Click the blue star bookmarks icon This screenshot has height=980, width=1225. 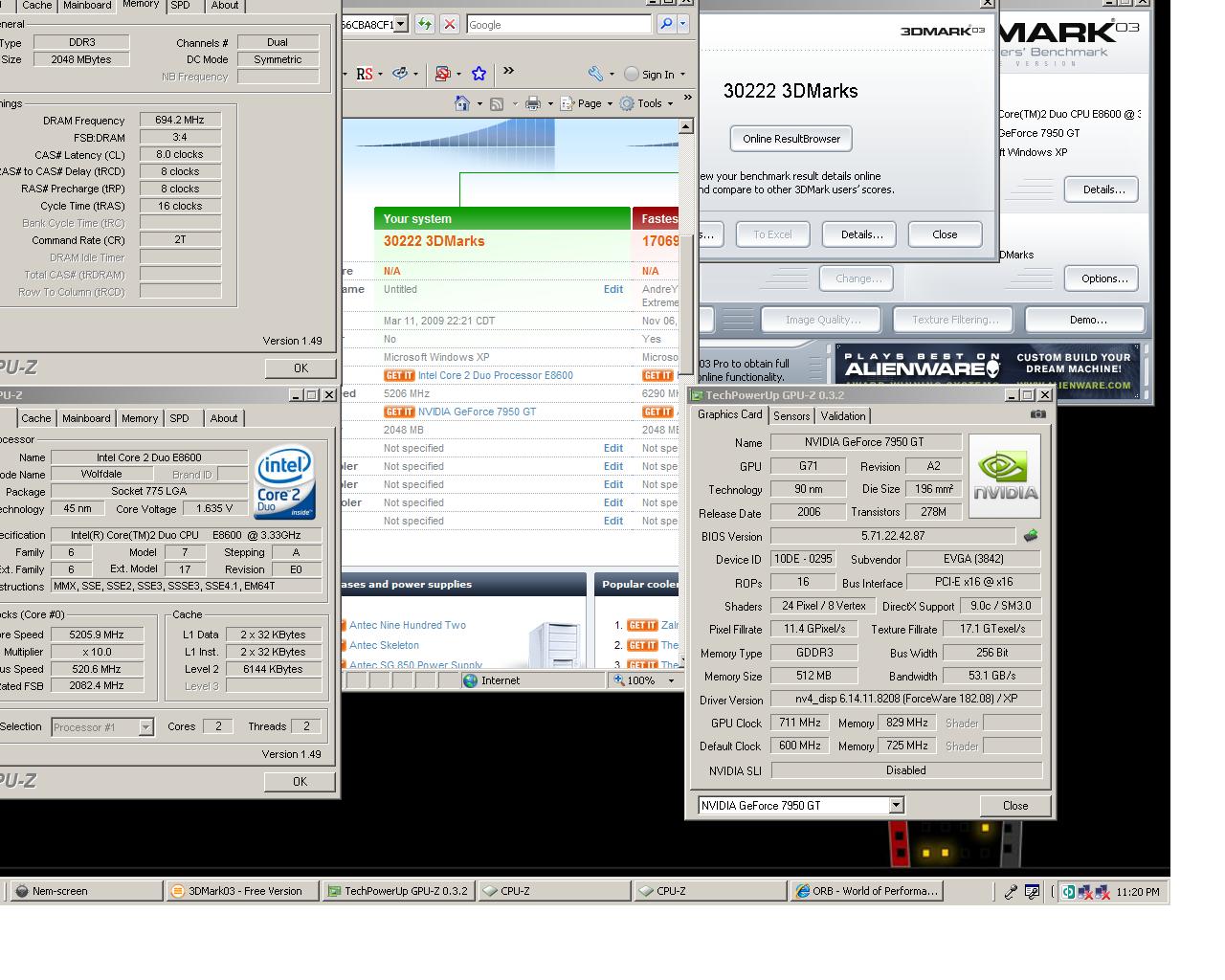point(479,74)
